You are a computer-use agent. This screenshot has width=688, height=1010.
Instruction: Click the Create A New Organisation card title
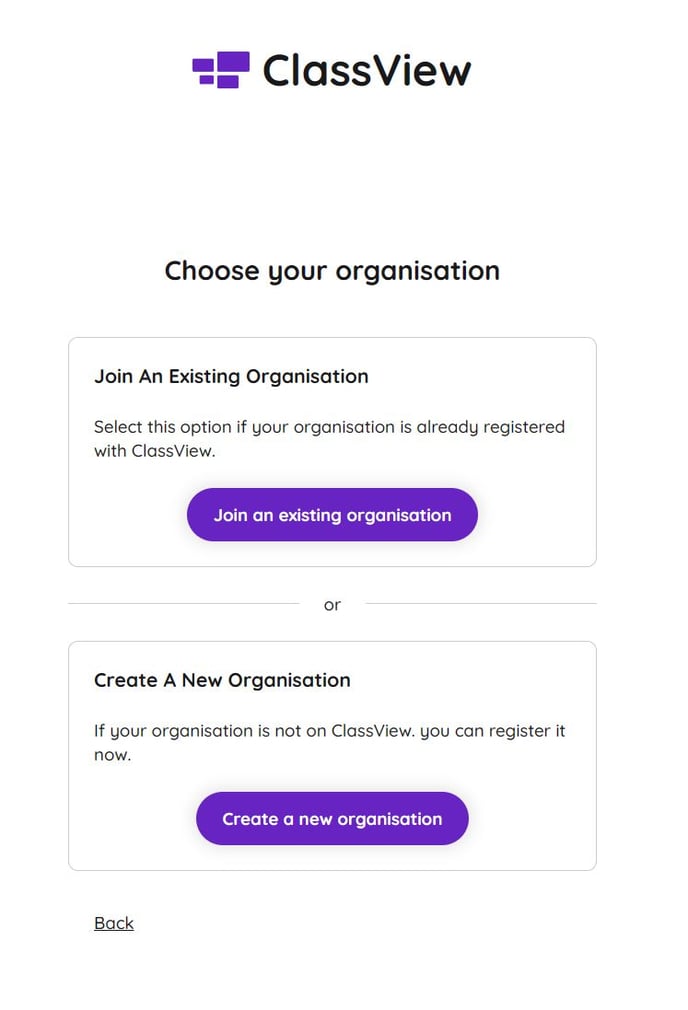pos(222,680)
